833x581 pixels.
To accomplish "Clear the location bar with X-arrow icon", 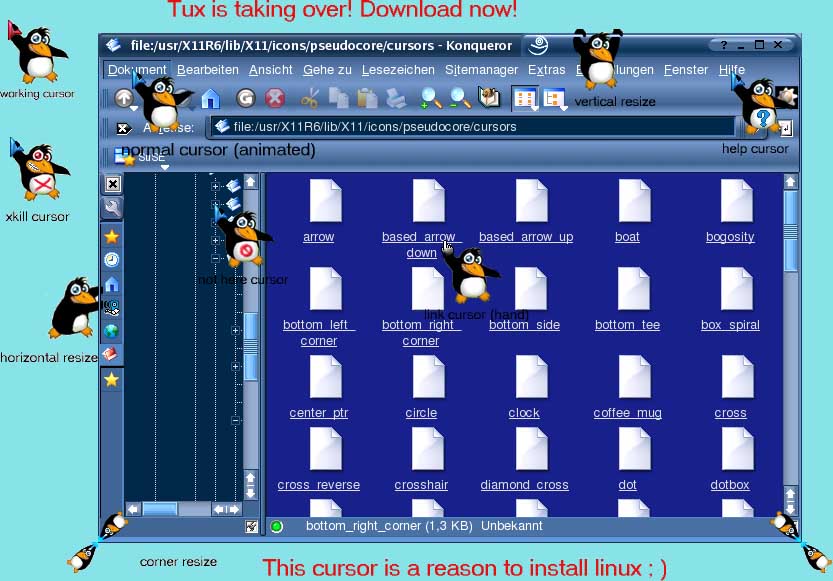I will tap(123, 128).
